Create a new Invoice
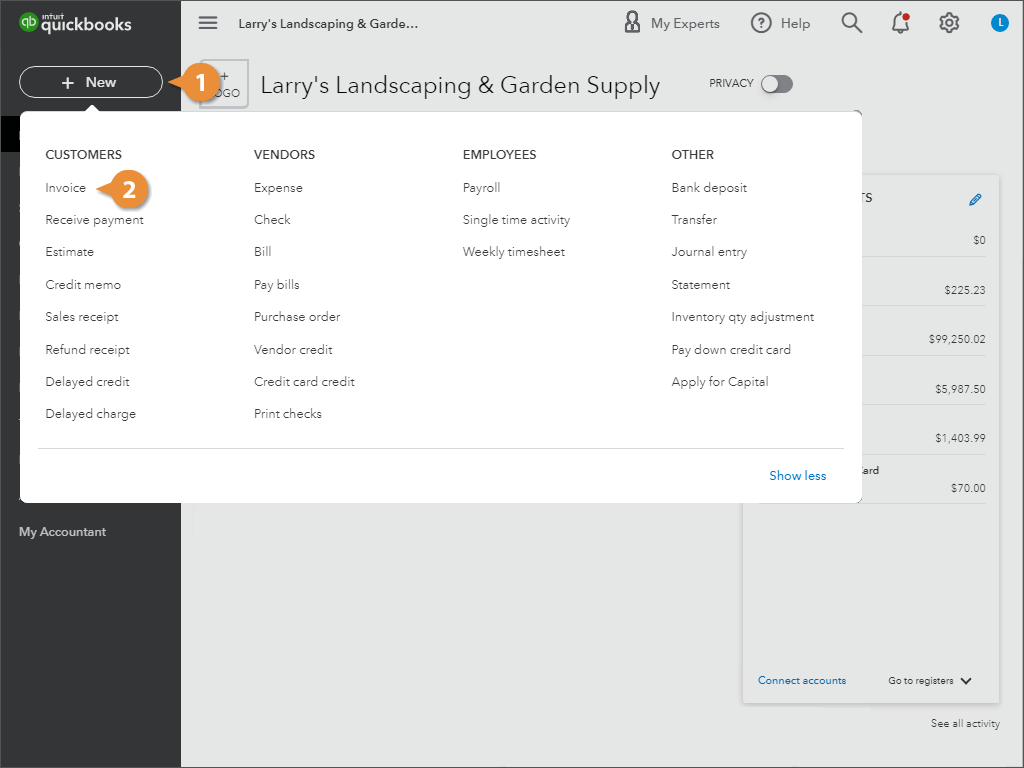 click(65, 187)
